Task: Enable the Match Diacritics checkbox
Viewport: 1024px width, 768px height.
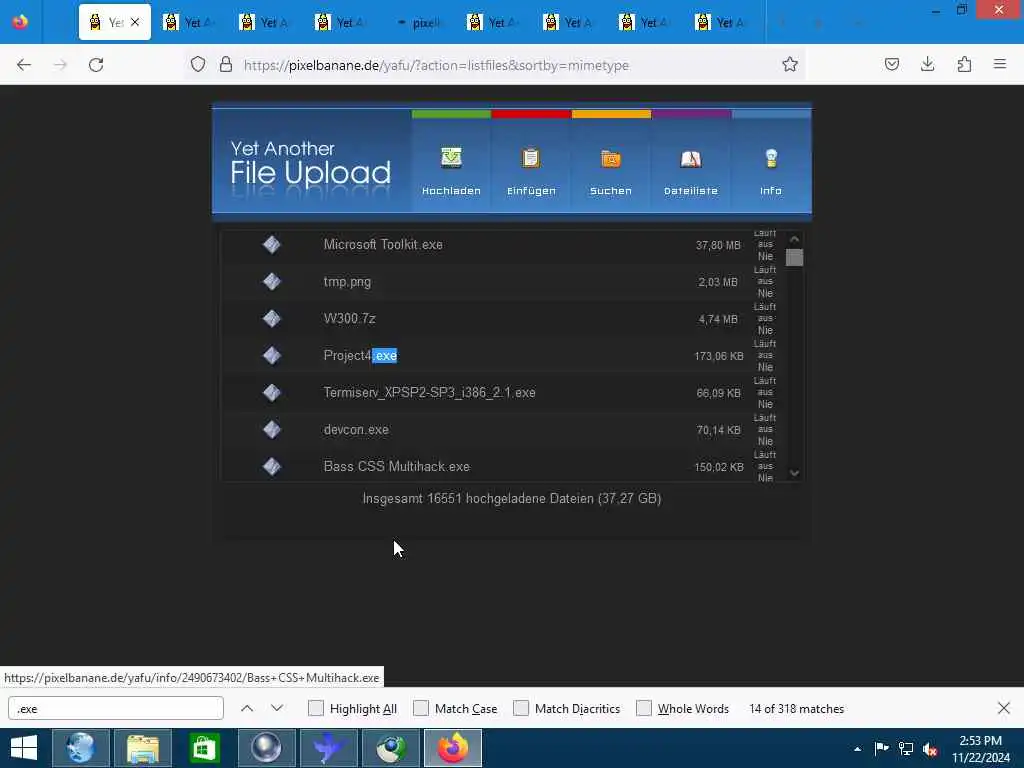Action: click(x=521, y=709)
